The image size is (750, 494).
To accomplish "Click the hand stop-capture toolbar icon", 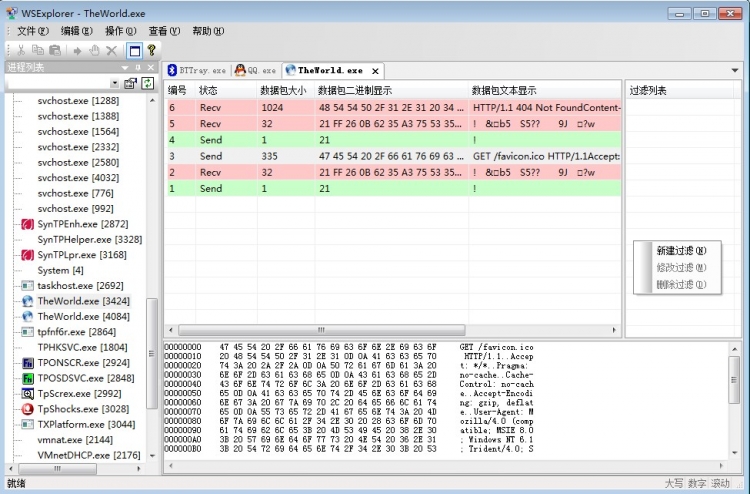I will tap(94, 50).
